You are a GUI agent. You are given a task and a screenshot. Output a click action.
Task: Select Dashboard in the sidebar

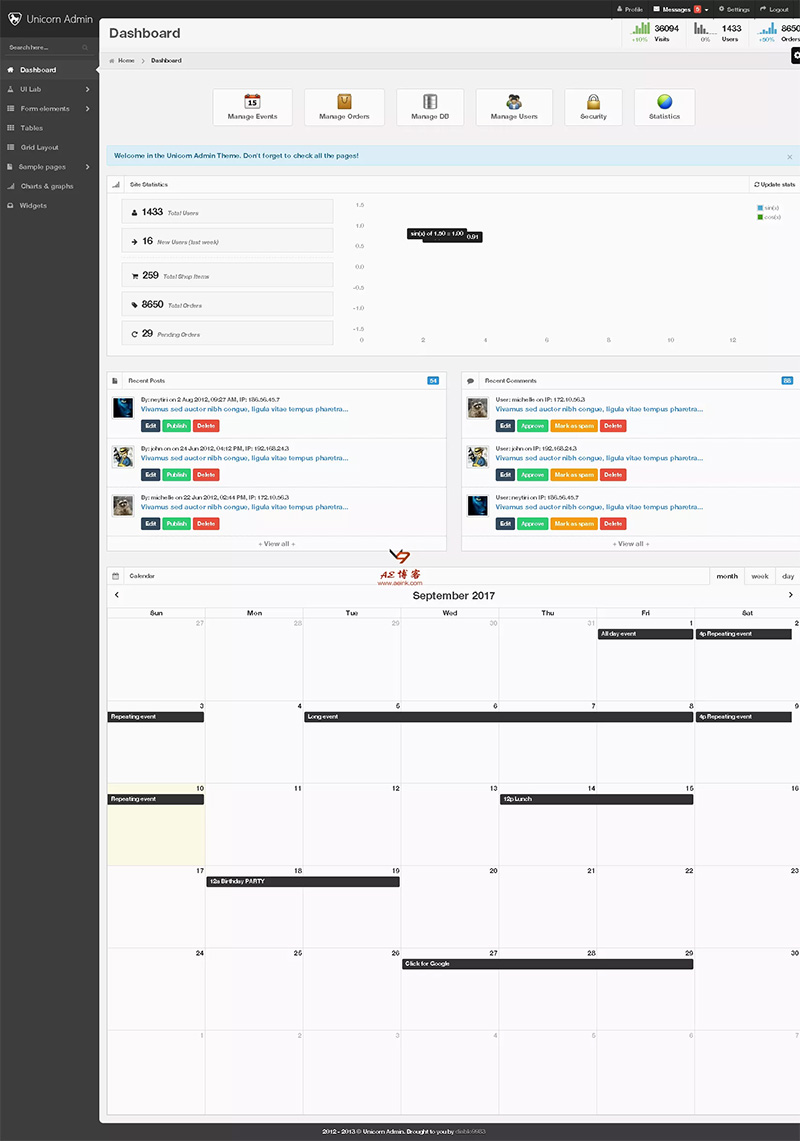49,70
